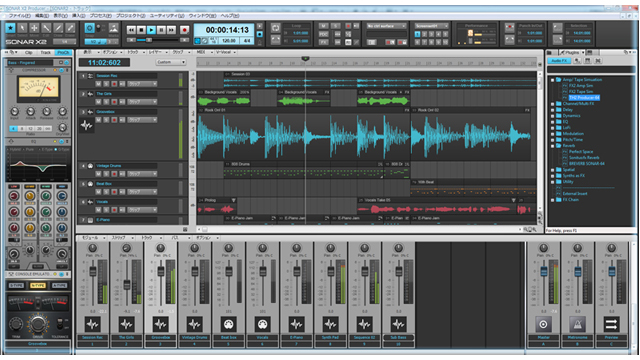Screen dimensions: 640x360
Task: Select screenset number 1 button
Action: [x=417, y=34]
